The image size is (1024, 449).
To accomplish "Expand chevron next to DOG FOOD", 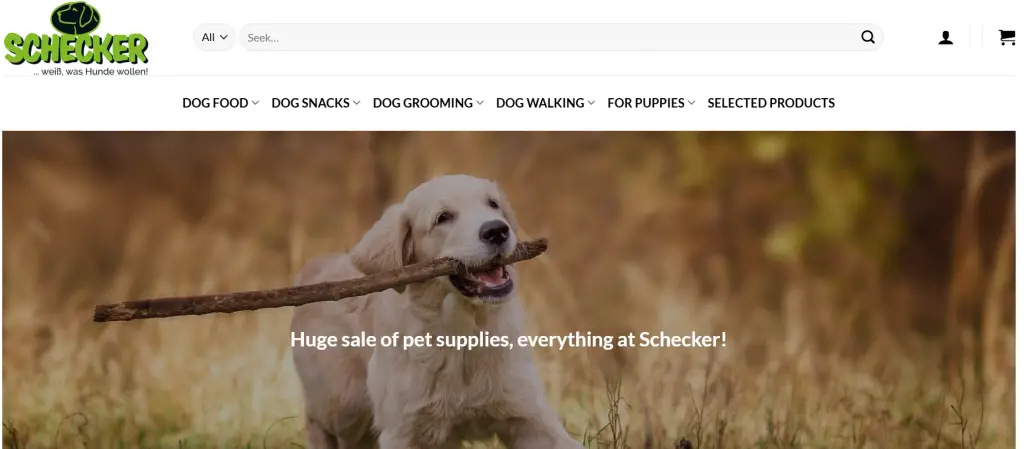I will [x=255, y=103].
